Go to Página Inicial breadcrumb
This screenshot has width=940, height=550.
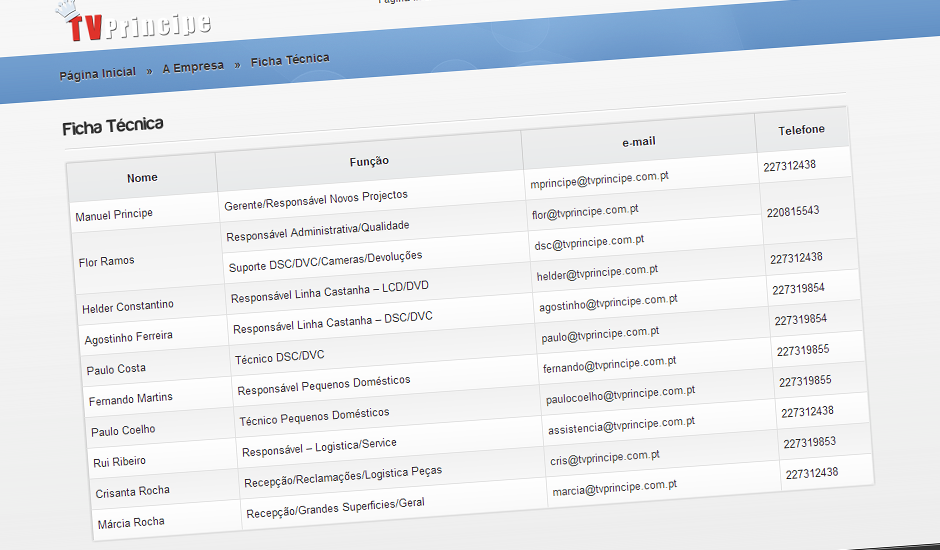tap(98, 74)
